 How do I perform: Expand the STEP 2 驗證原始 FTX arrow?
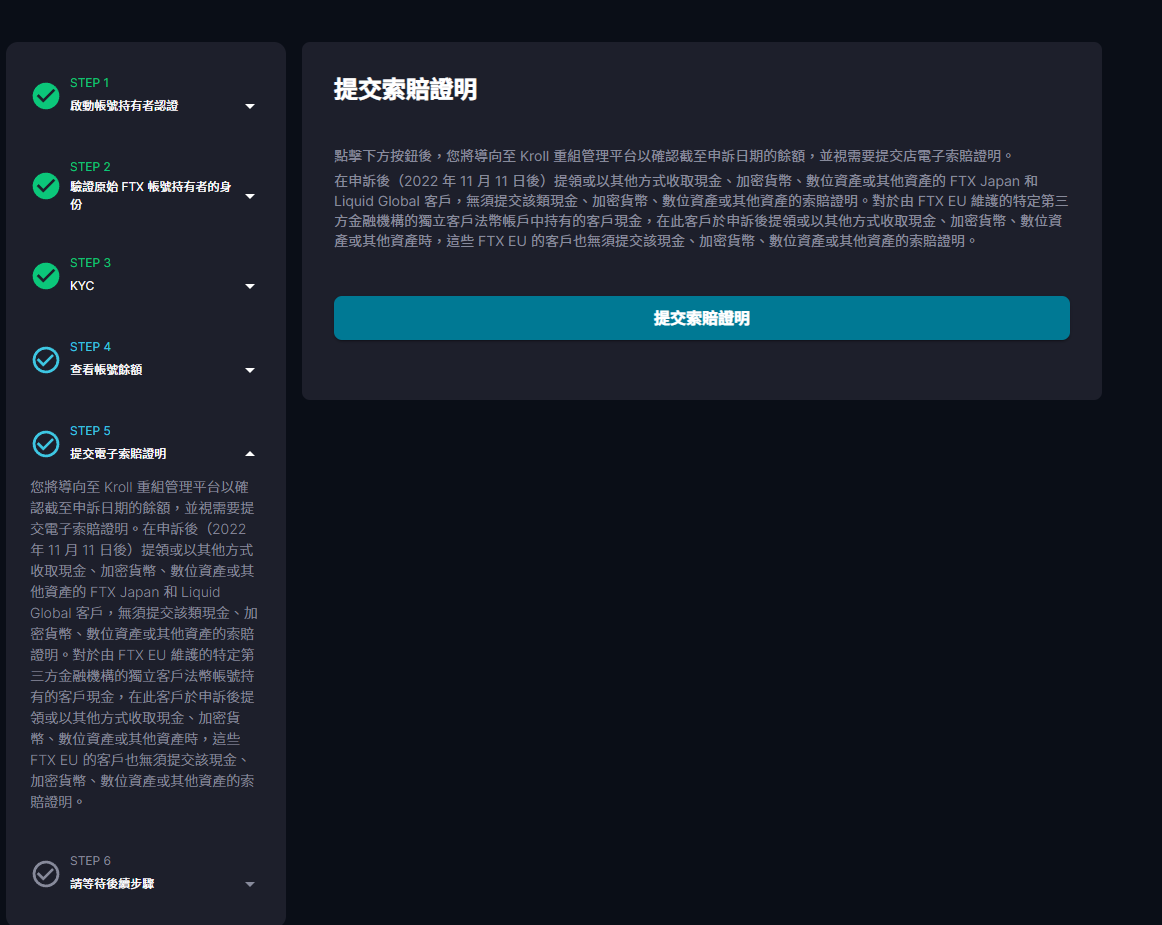(x=250, y=196)
